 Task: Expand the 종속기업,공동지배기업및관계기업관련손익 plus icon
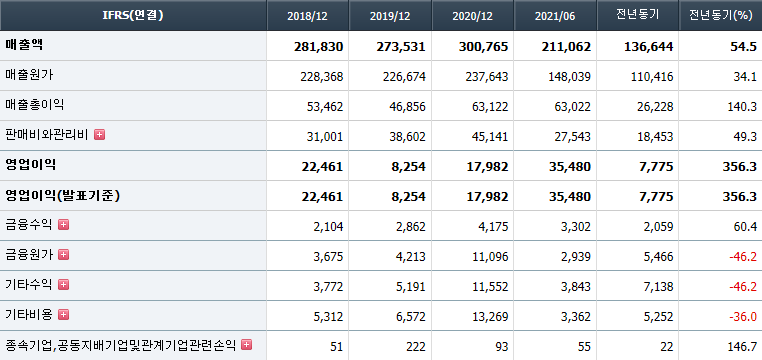point(247,344)
